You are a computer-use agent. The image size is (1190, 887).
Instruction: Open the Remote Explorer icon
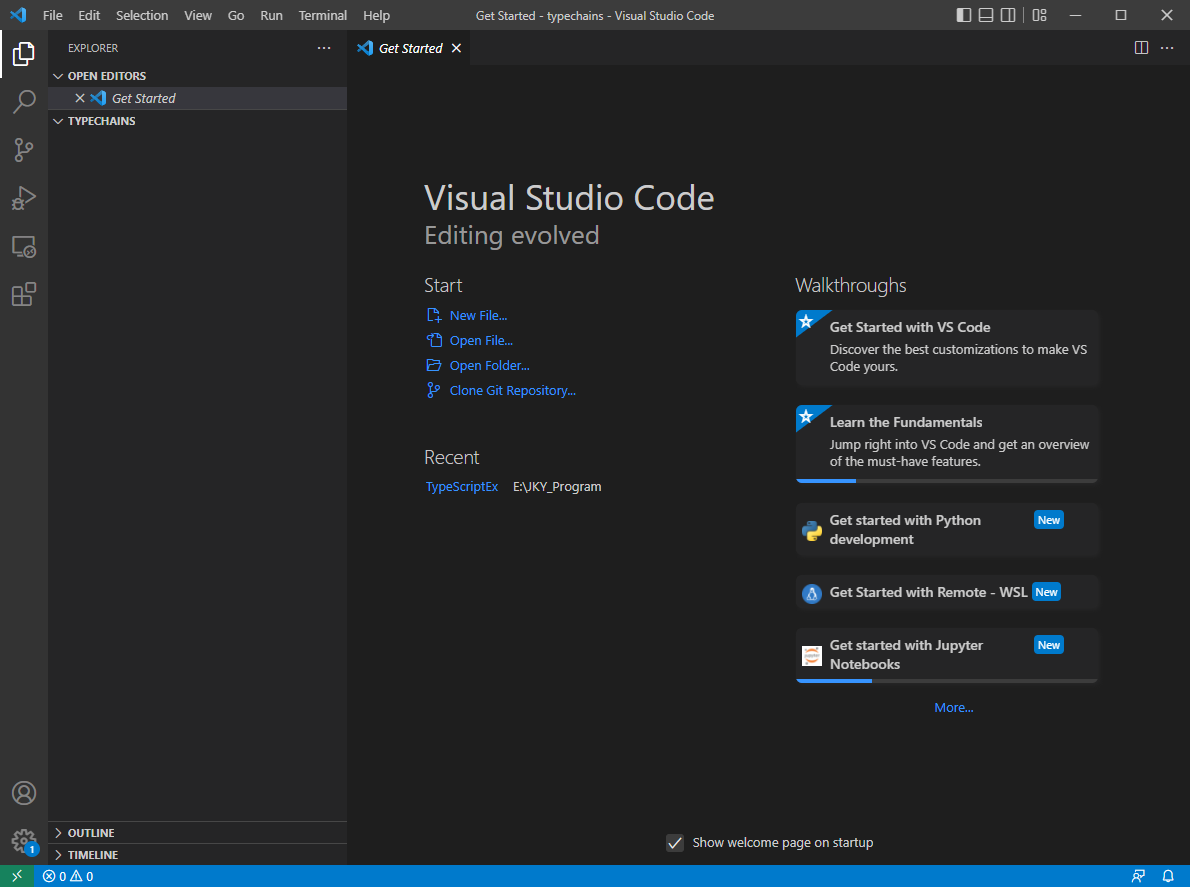[x=24, y=247]
